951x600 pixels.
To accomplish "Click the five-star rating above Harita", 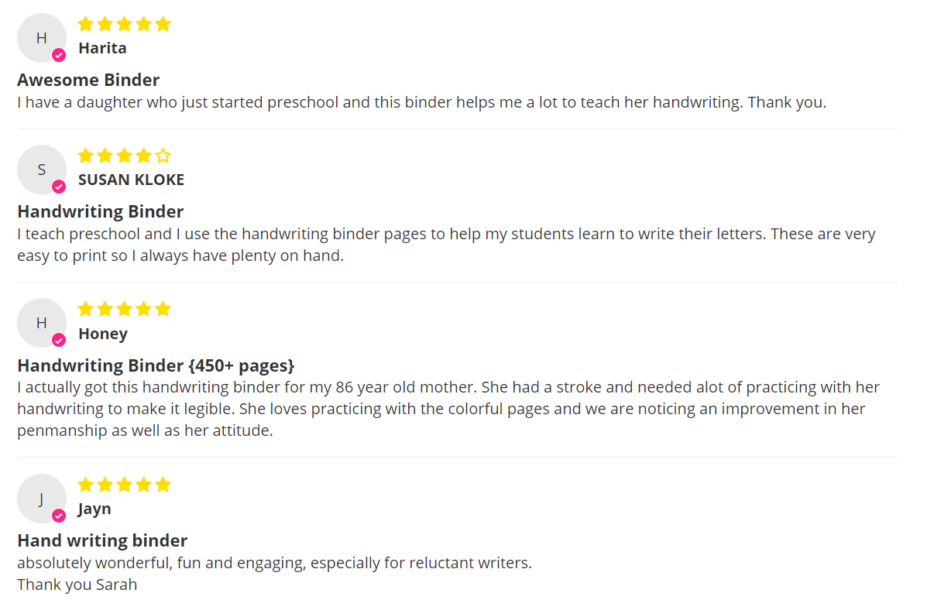I will [x=124, y=24].
